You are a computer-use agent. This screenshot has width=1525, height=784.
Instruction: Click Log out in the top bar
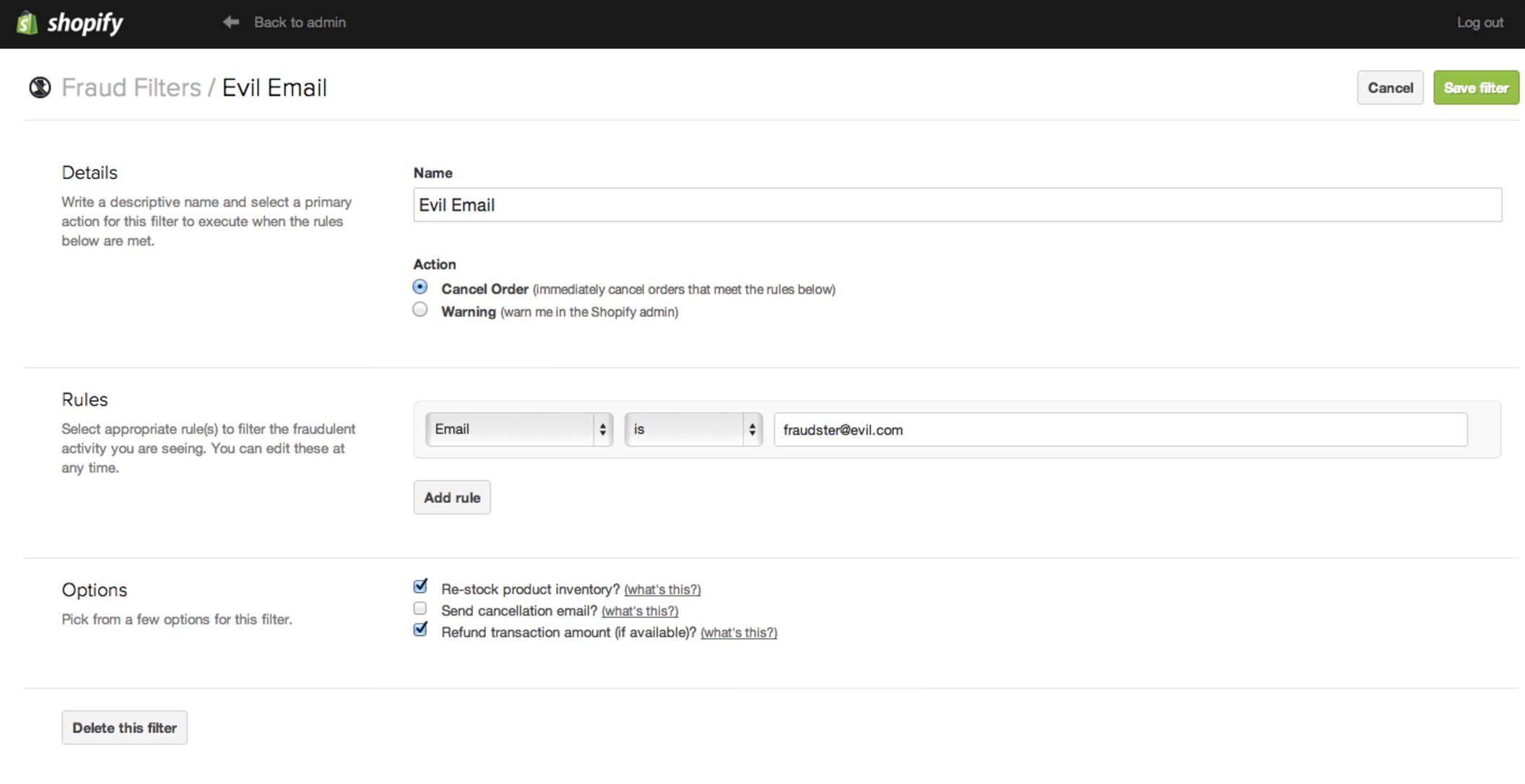pyautogui.click(x=1479, y=22)
